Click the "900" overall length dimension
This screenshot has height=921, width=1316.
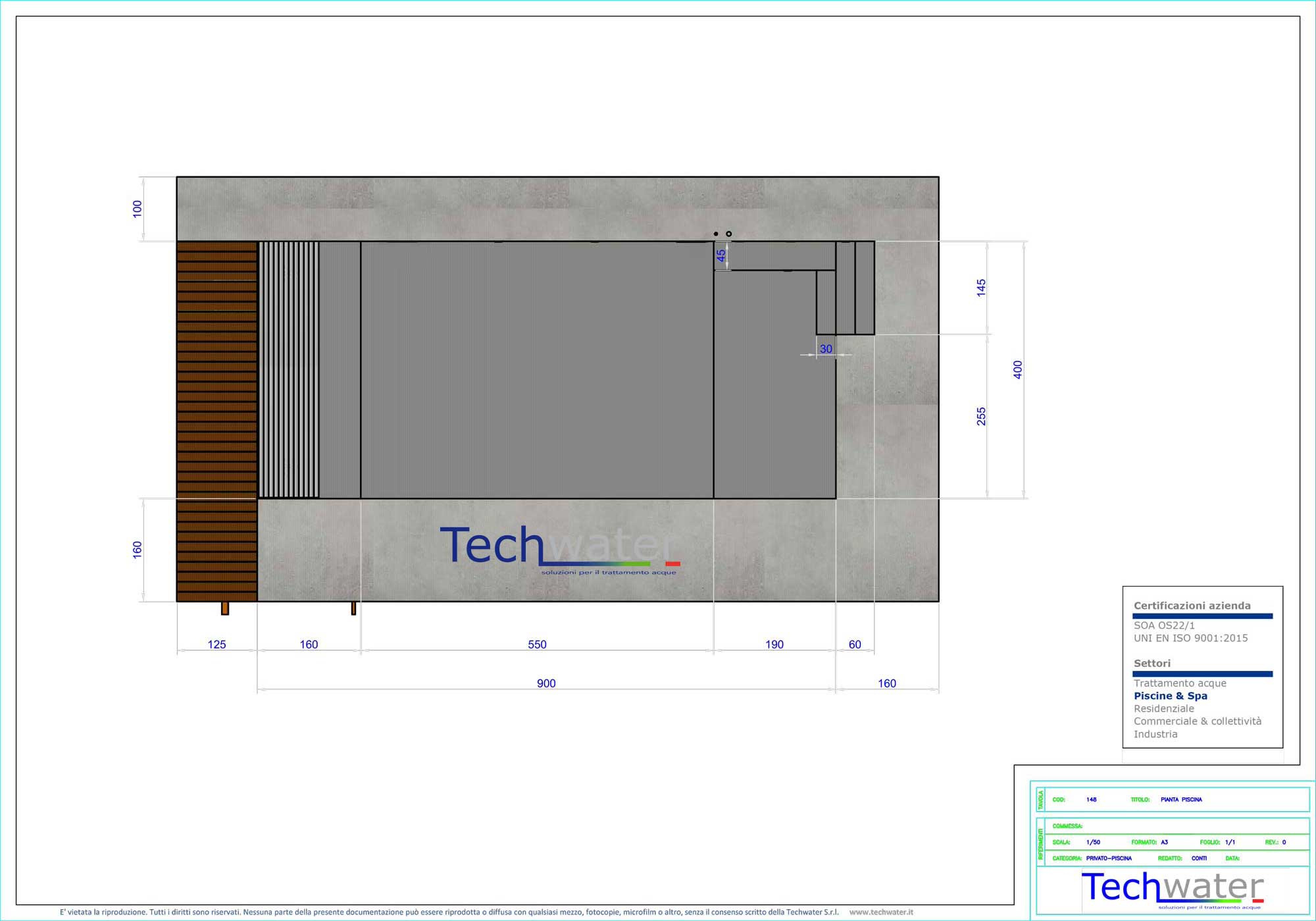(x=546, y=683)
